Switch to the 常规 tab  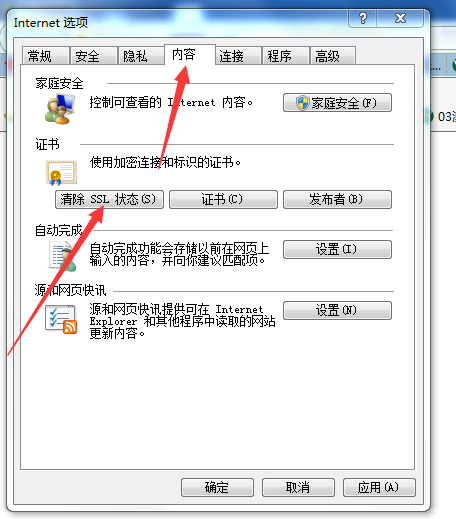coord(46,56)
